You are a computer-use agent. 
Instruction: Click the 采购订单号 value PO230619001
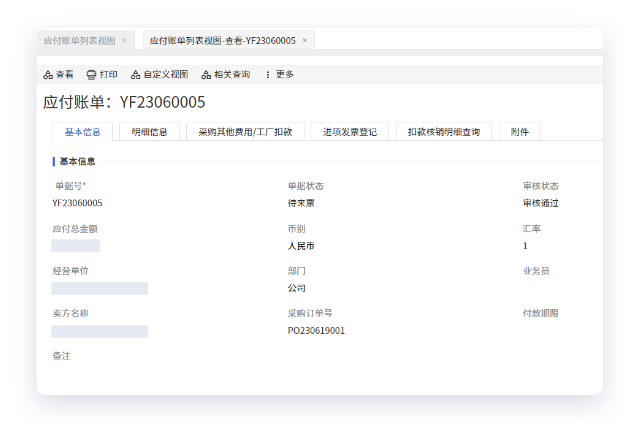316,330
